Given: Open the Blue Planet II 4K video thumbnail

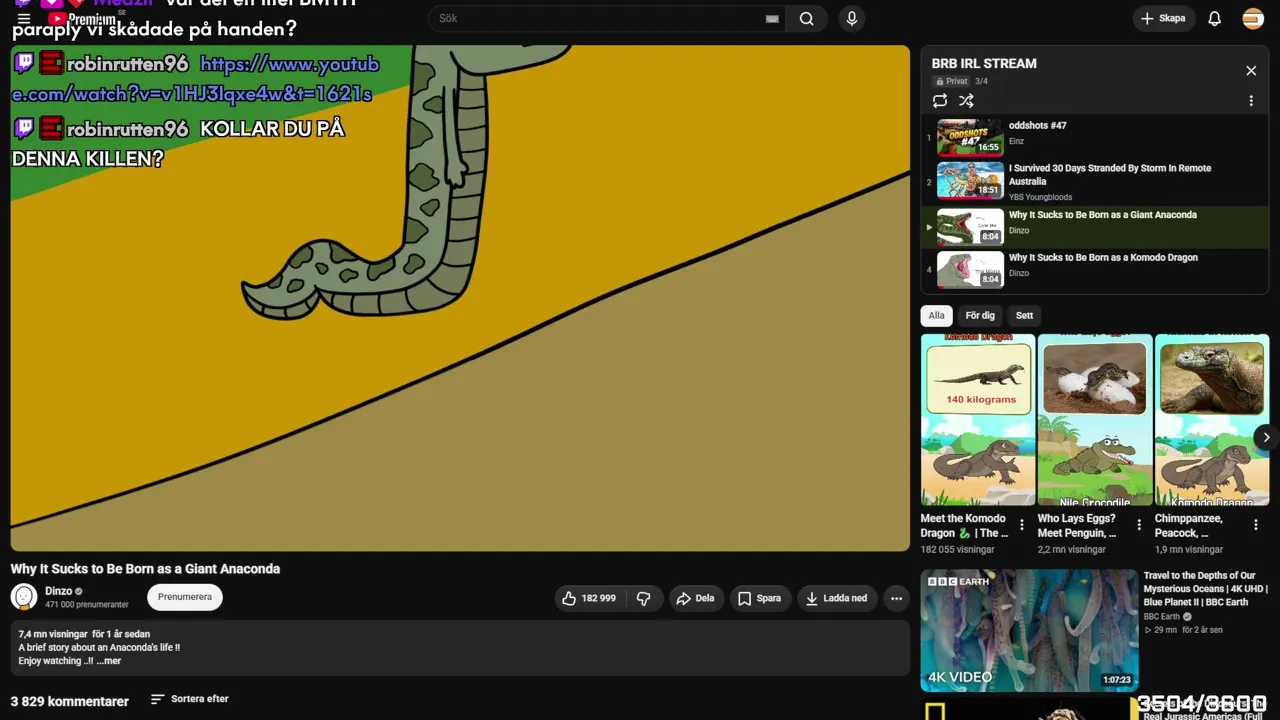Looking at the screenshot, I should [x=1029, y=630].
